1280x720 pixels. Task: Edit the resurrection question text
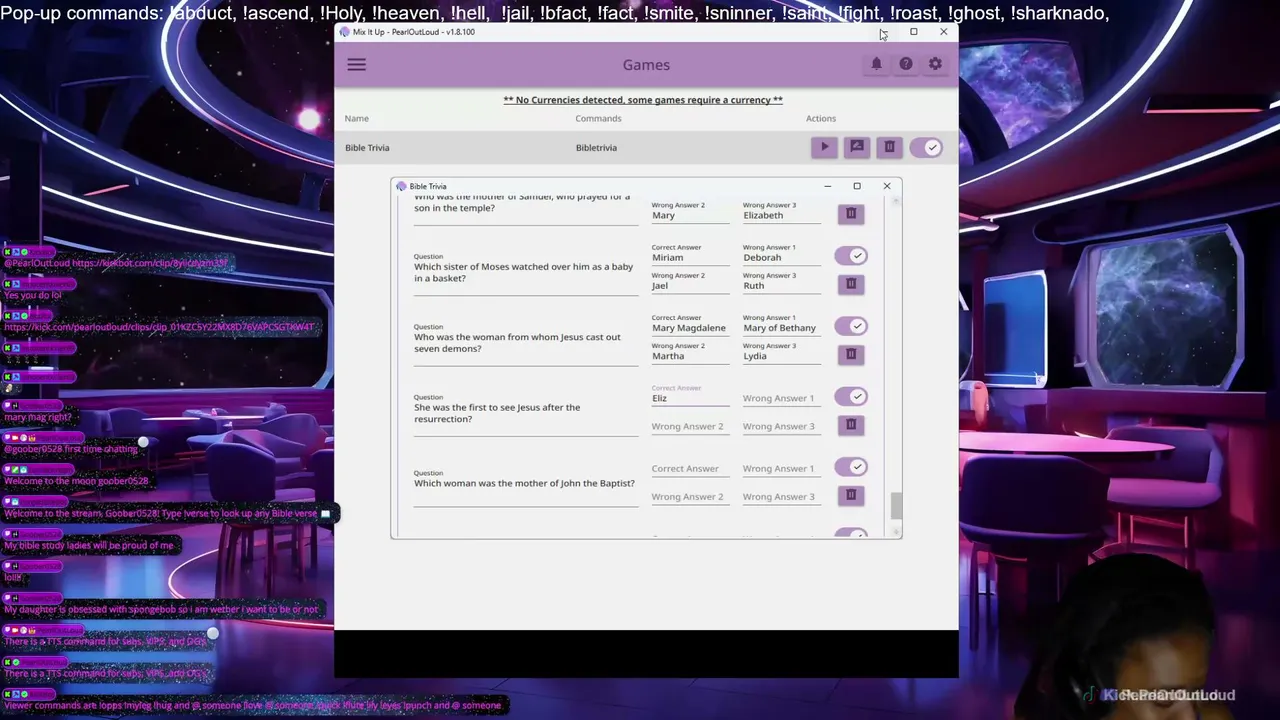pos(525,413)
